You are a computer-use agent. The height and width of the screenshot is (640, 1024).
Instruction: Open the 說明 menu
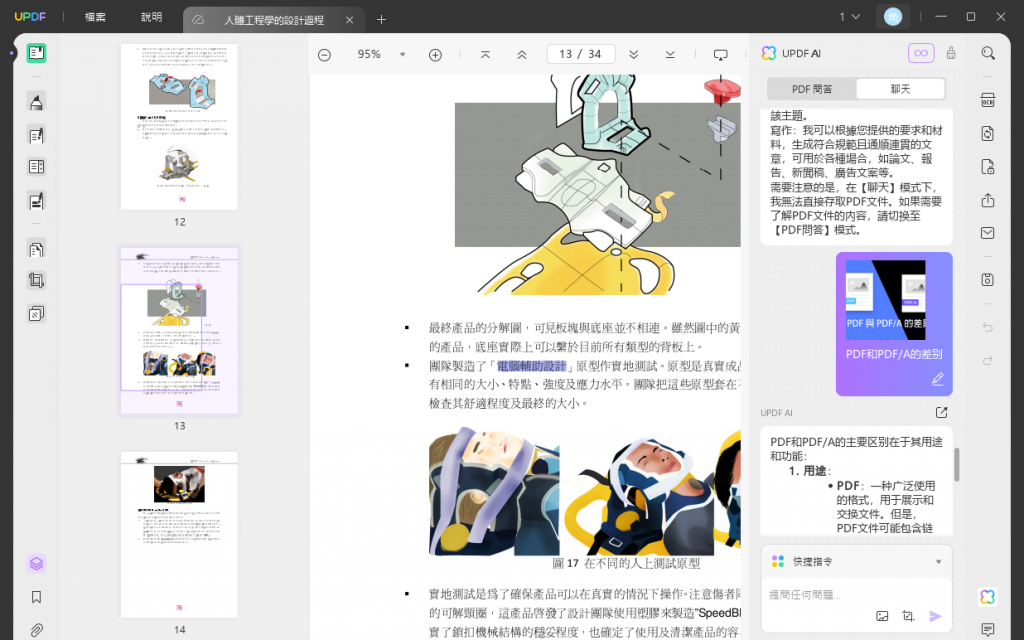click(x=152, y=17)
